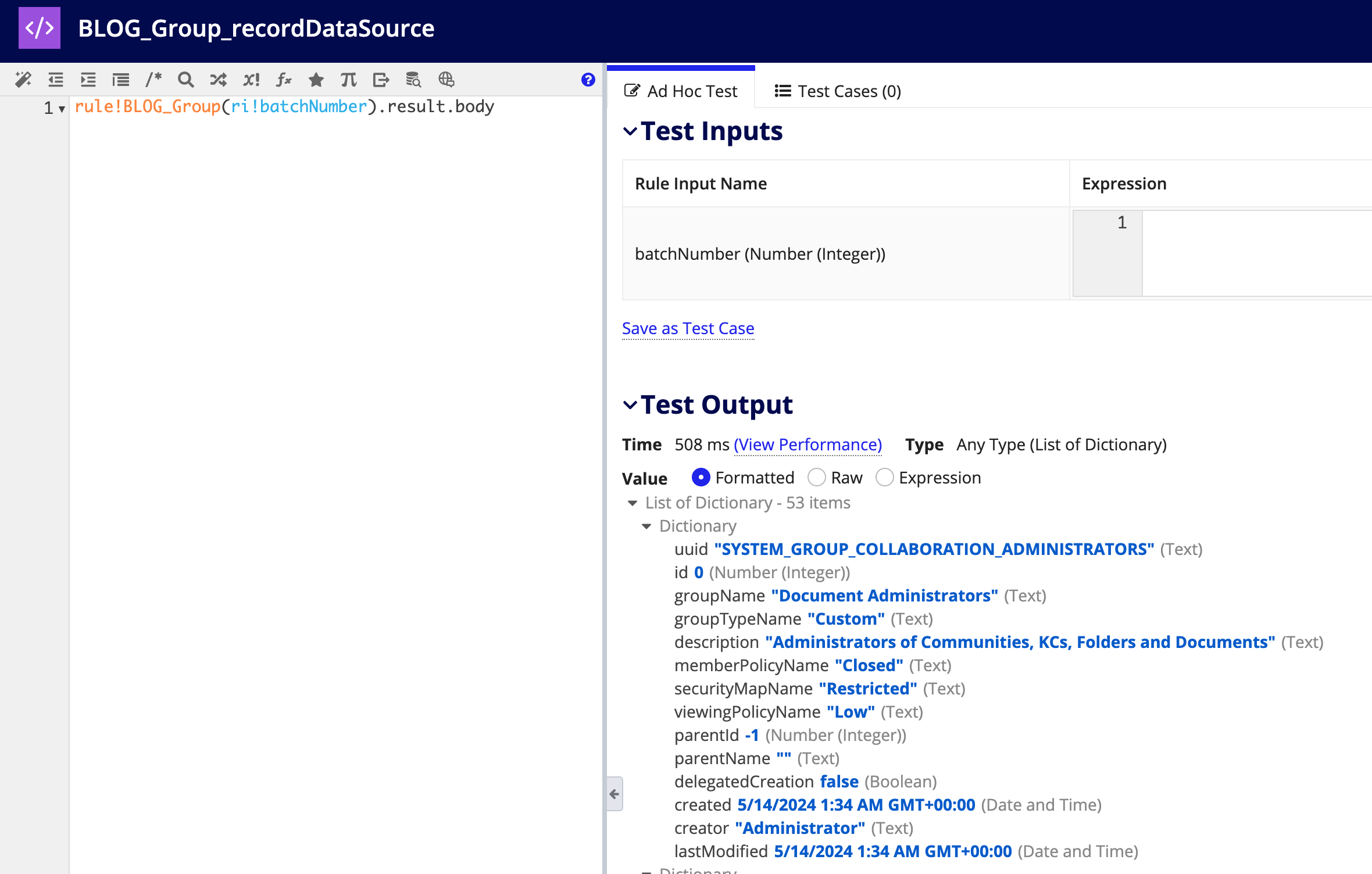Select the Raw value option
This screenshot has height=874, width=1372.
(x=817, y=478)
